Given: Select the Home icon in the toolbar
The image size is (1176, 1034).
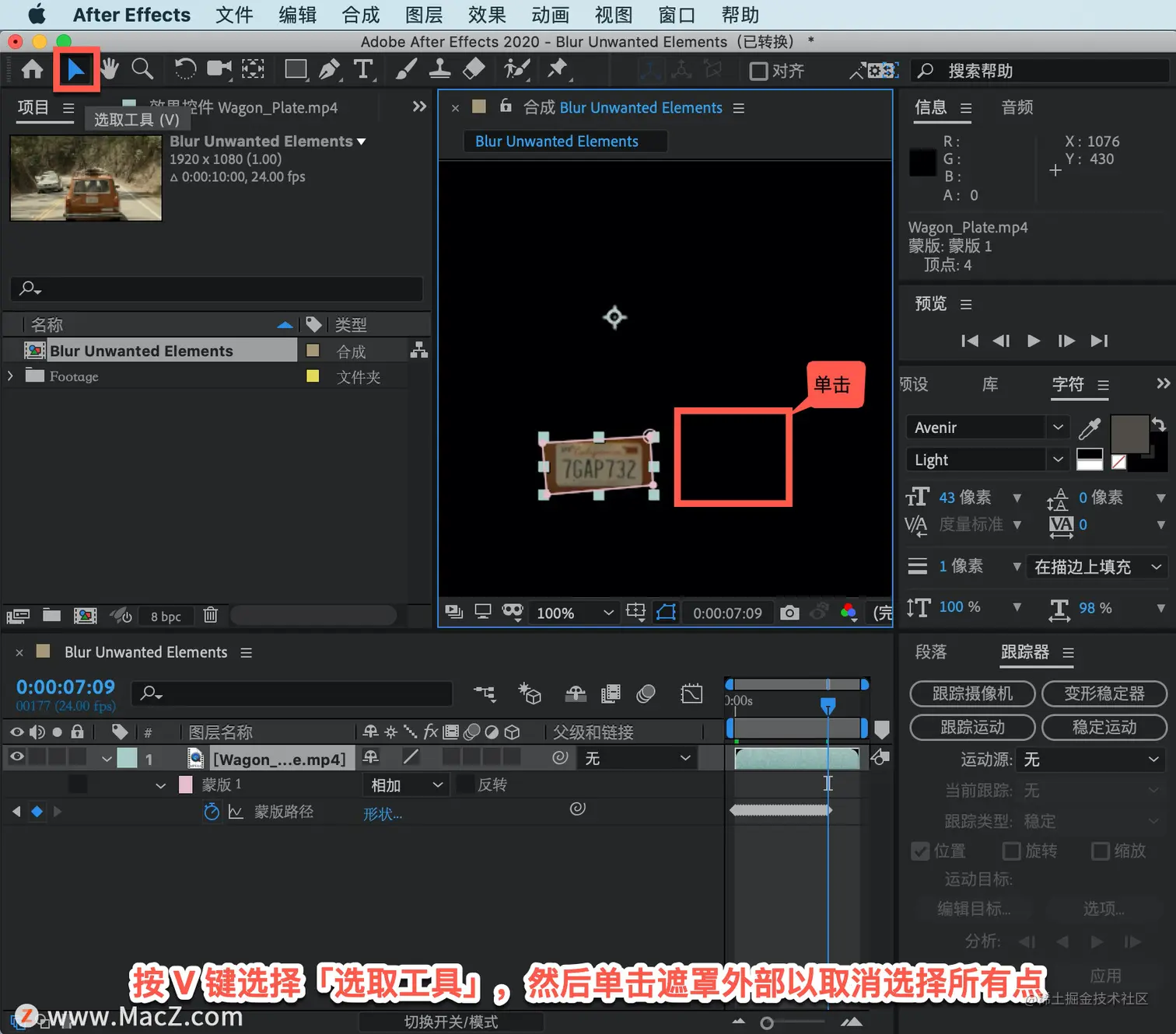Looking at the screenshot, I should coord(32,70).
